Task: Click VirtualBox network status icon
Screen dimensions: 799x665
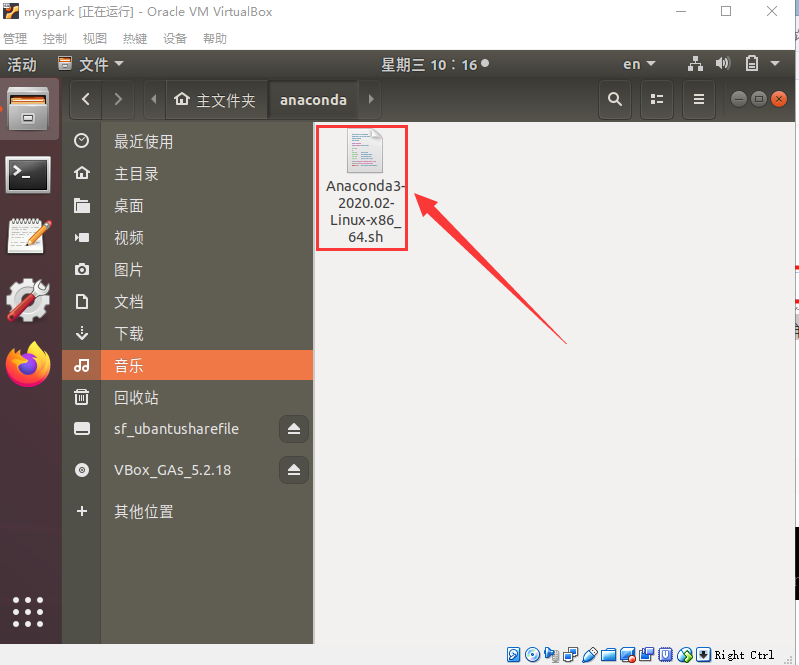Action: (570, 655)
